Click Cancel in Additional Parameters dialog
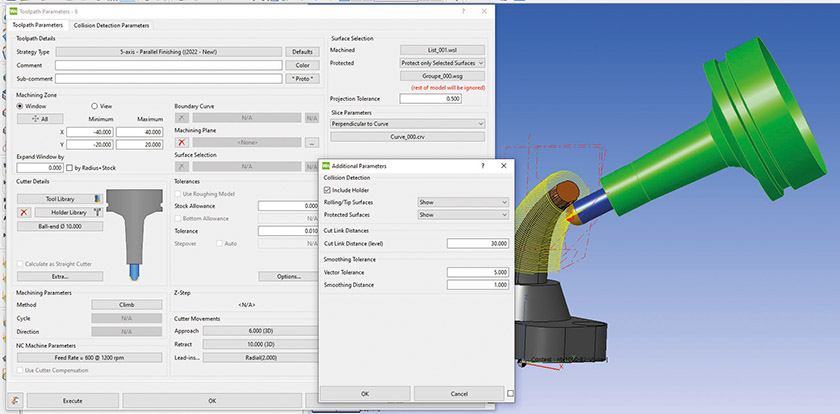 [458, 393]
